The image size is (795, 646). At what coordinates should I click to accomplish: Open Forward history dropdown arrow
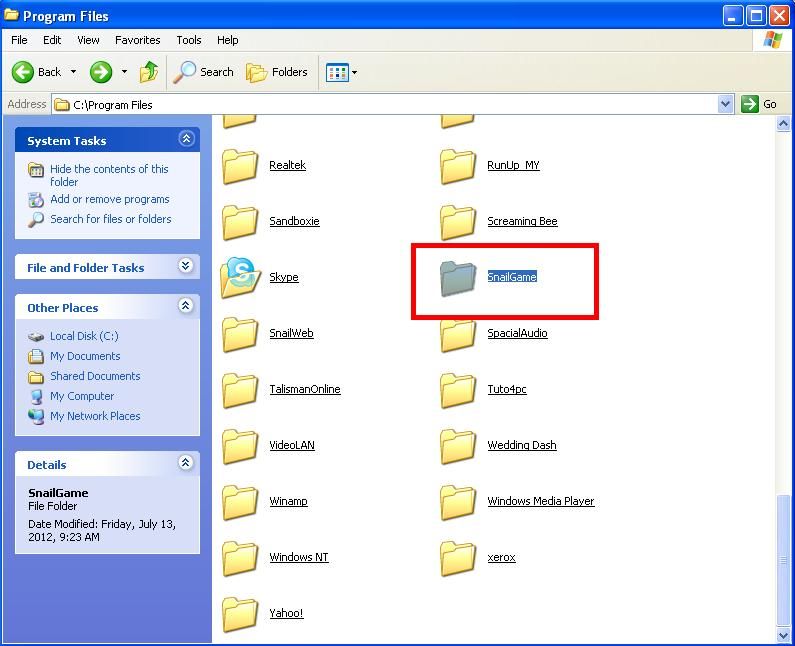tap(124, 72)
